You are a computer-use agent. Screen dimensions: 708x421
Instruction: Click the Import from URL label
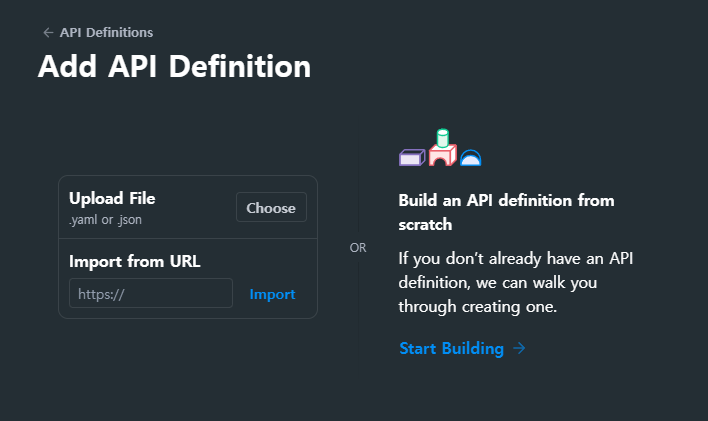click(135, 262)
